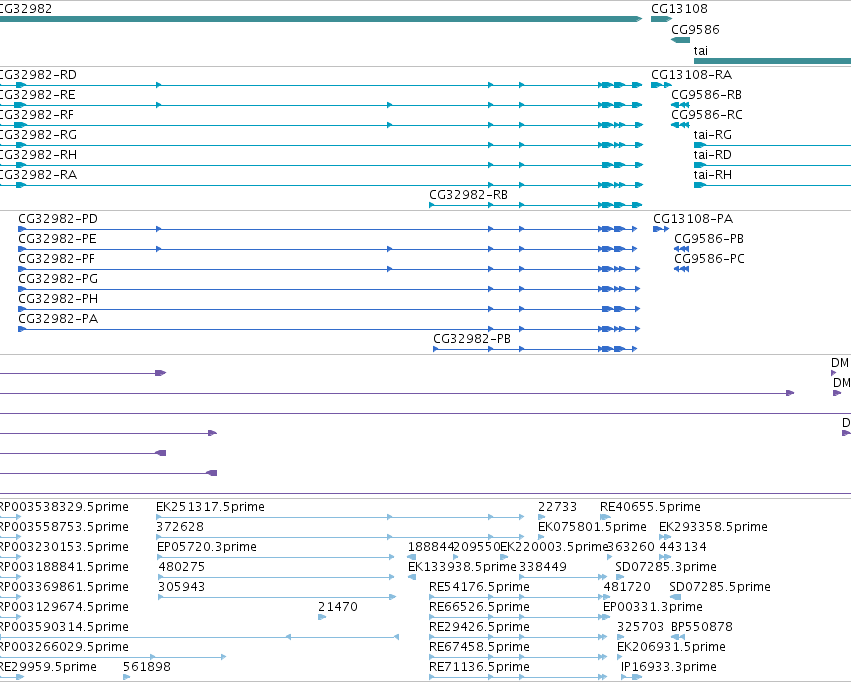Click EST 305943
The height and width of the screenshot is (682, 851).
(x=182, y=587)
